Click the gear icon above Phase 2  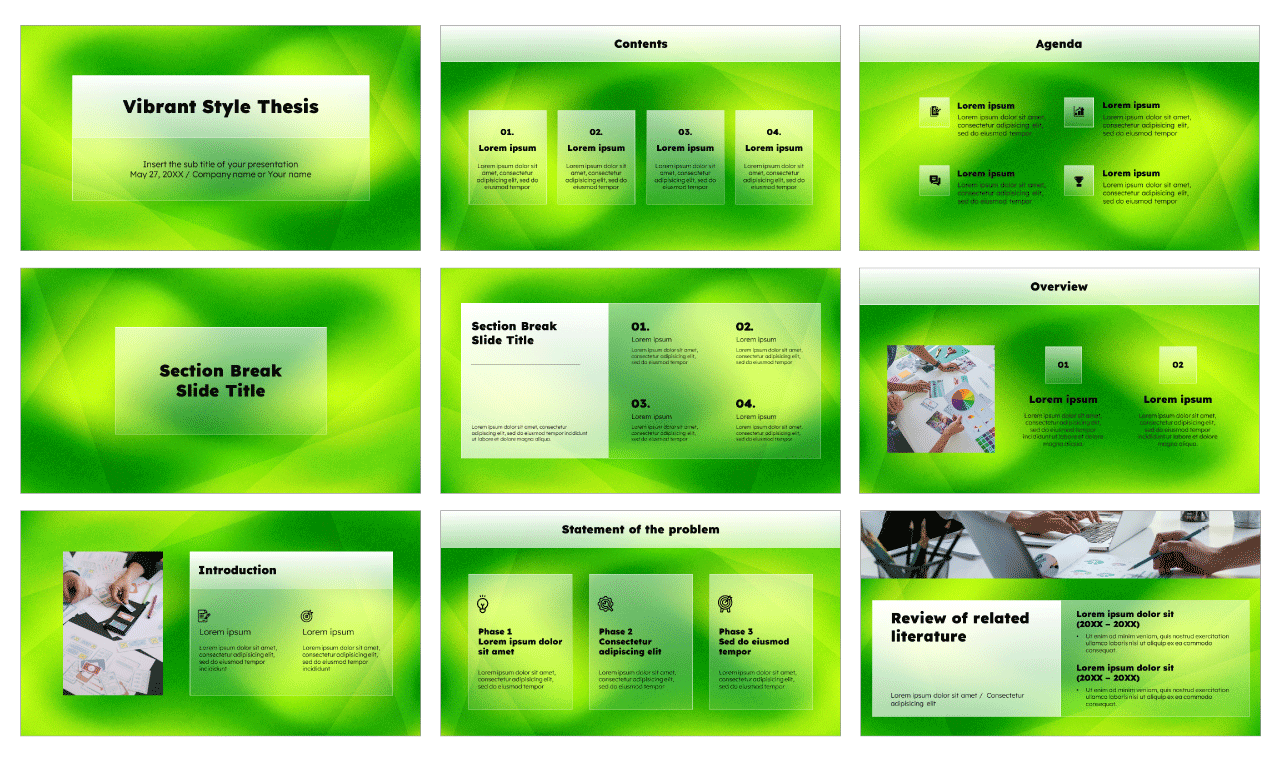pyautogui.click(x=605, y=603)
